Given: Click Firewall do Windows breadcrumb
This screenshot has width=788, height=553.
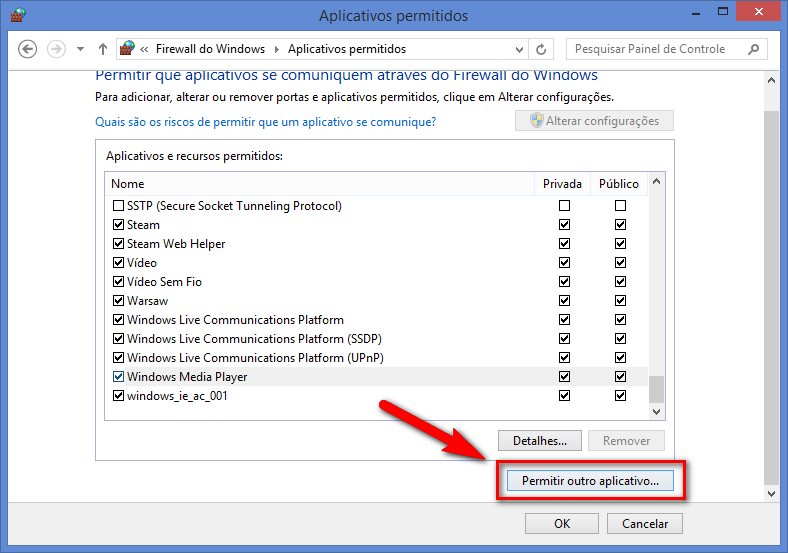Looking at the screenshot, I should (x=210, y=49).
